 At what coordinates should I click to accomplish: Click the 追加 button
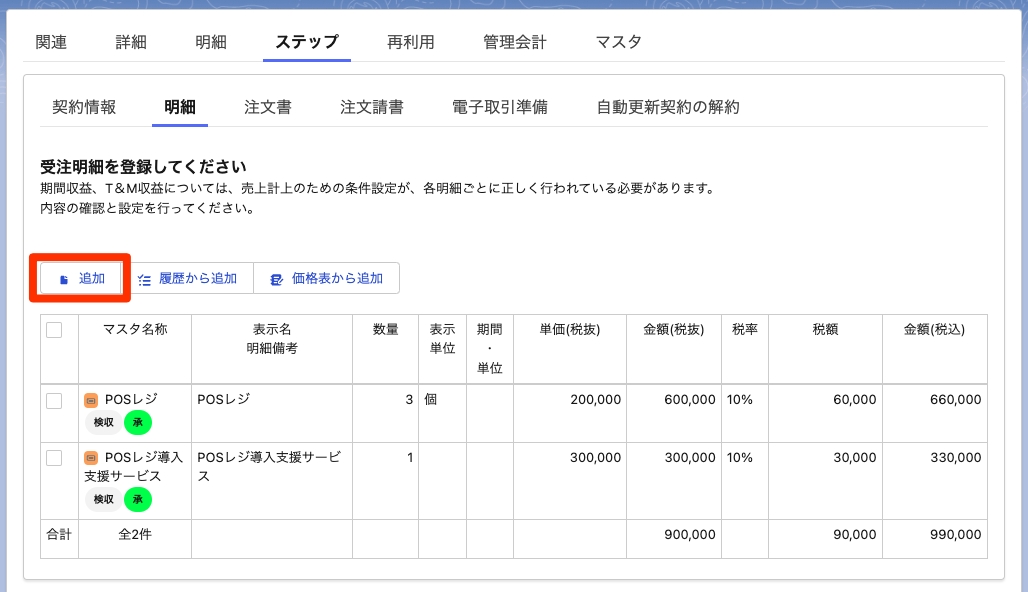pos(81,279)
